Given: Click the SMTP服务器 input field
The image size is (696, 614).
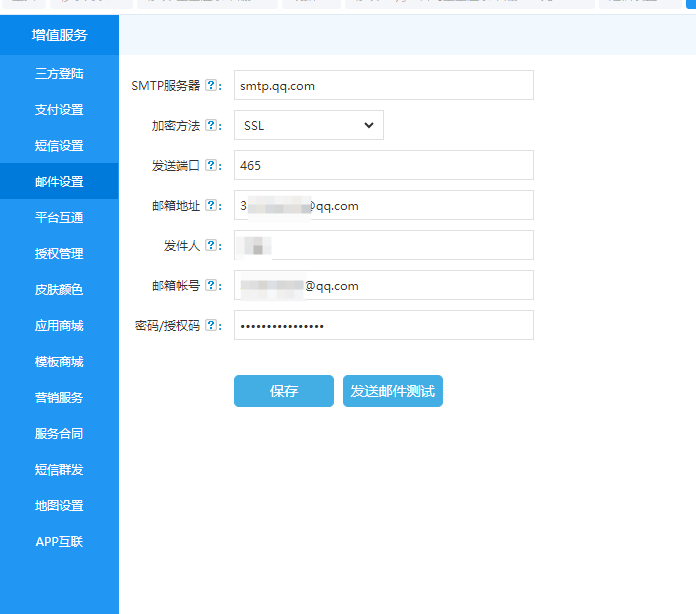Looking at the screenshot, I should [x=383, y=85].
